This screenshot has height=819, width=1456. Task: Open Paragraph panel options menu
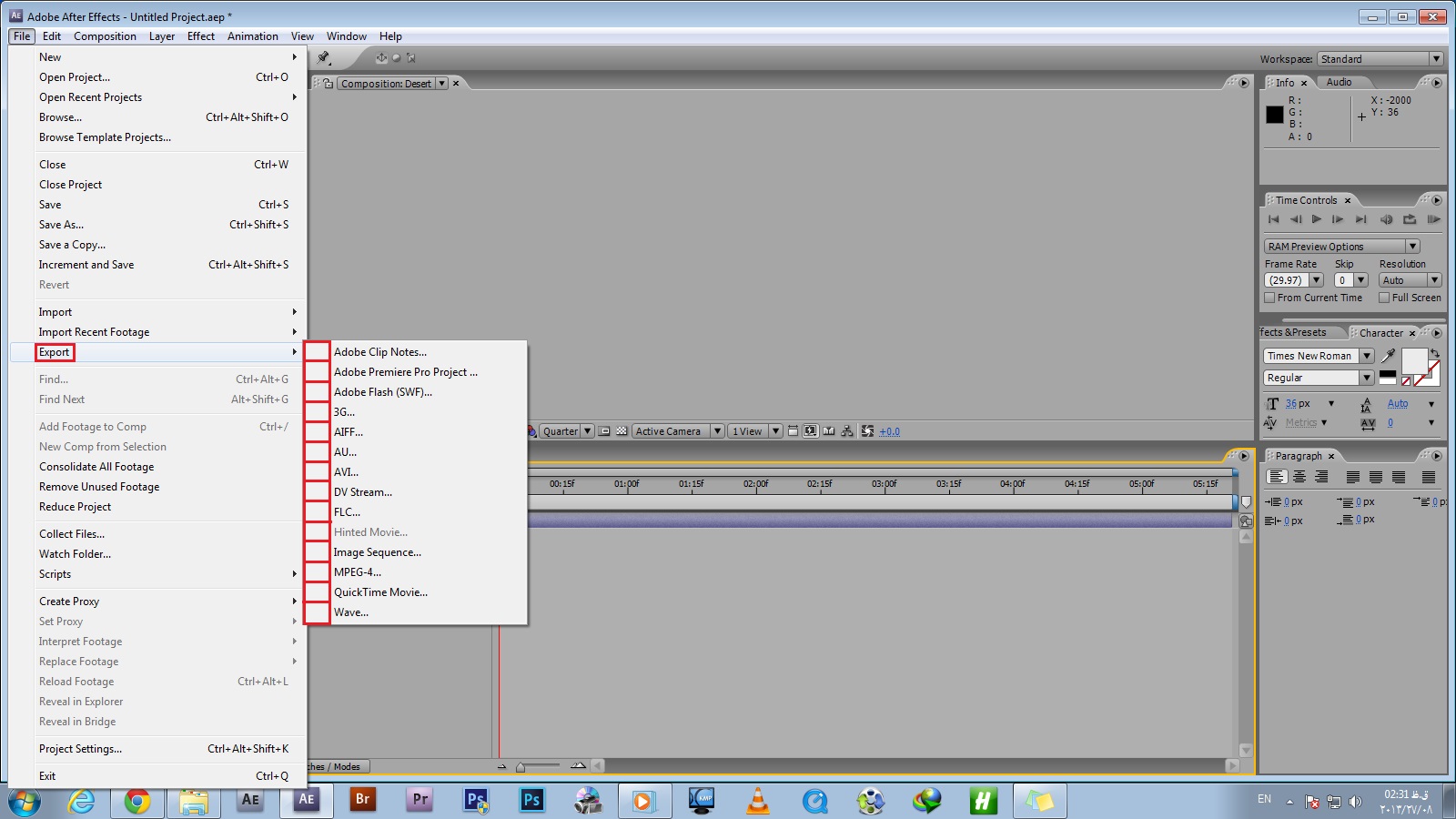pyautogui.click(x=1437, y=456)
